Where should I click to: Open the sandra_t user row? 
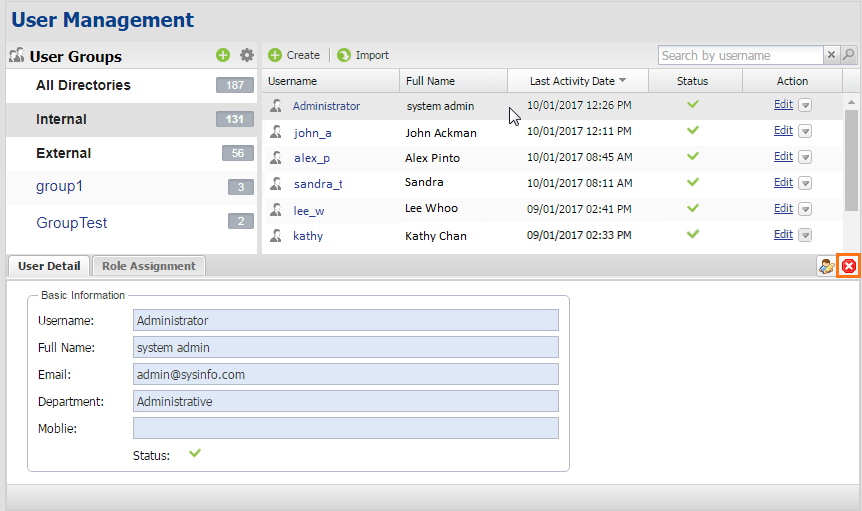point(318,183)
